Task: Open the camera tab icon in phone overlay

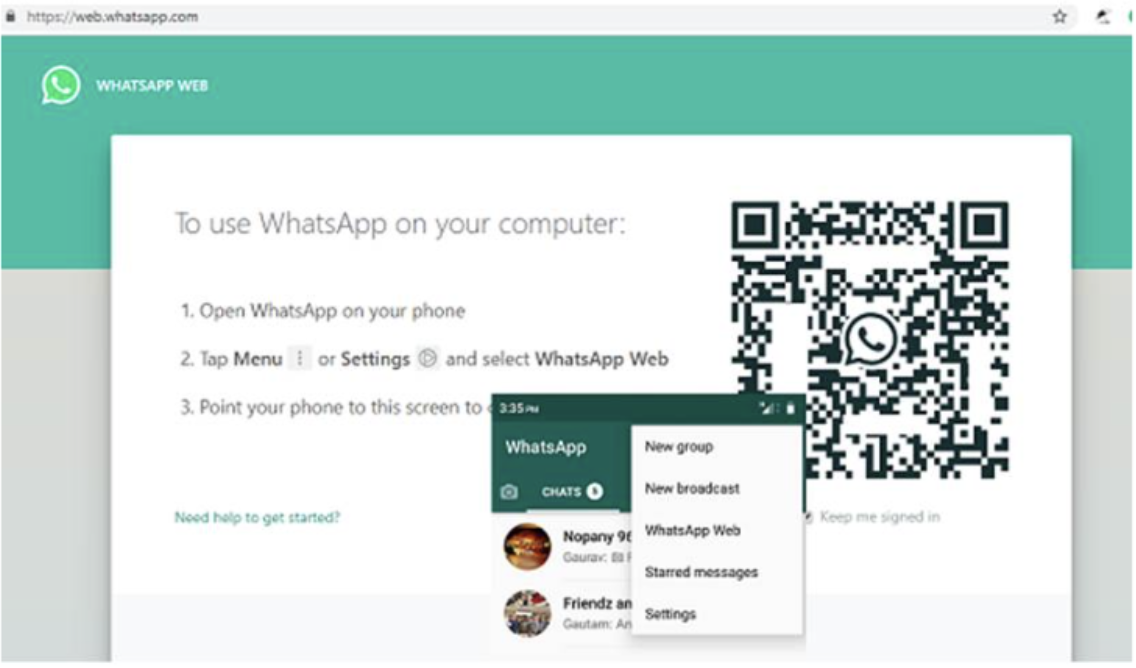Action: tap(509, 492)
